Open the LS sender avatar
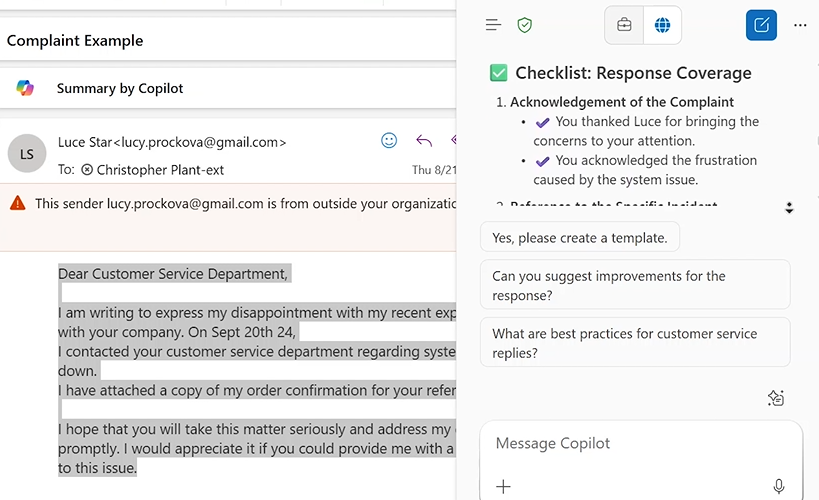The image size is (819, 500). (26, 153)
